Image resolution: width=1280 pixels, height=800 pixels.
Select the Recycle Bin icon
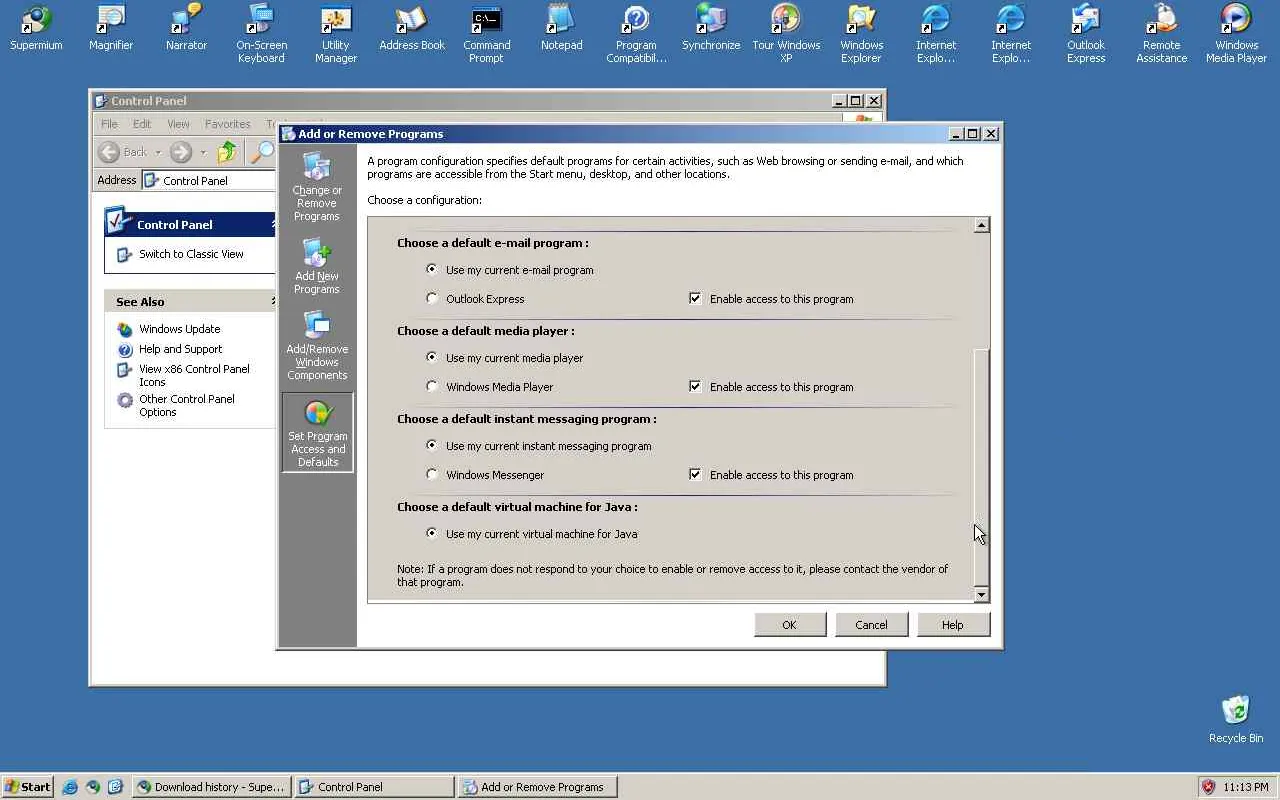click(x=1236, y=719)
